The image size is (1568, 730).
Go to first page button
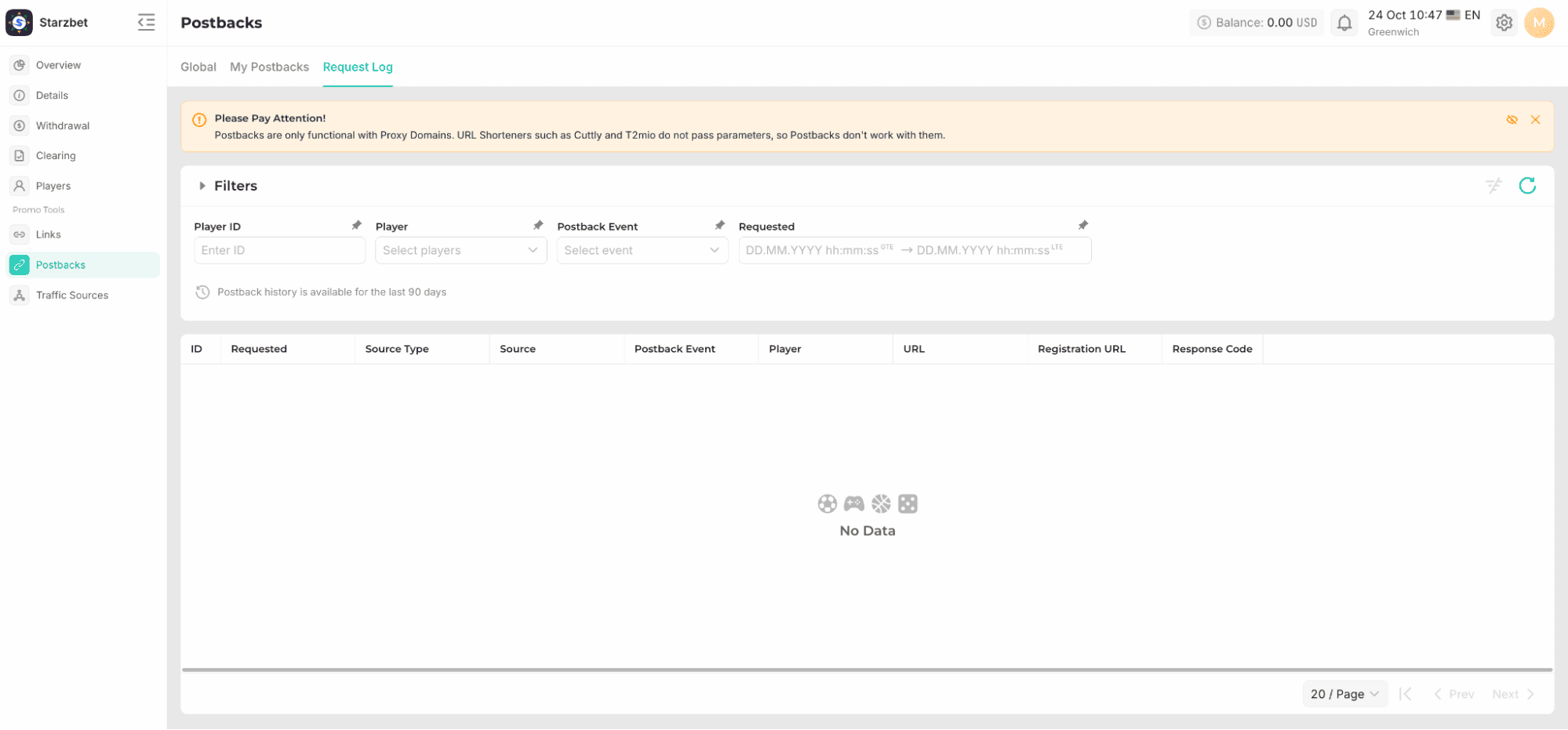click(x=1405, y=694)
